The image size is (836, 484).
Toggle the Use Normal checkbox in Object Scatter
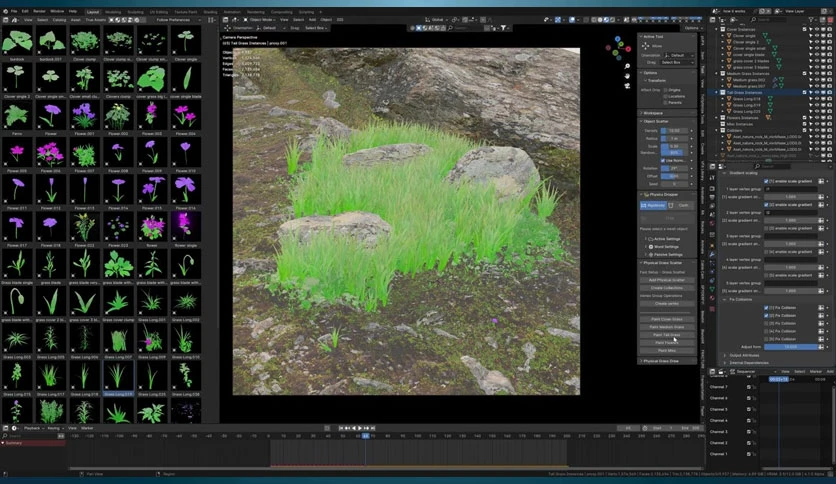pyautogui.click(x=663, y=160)
